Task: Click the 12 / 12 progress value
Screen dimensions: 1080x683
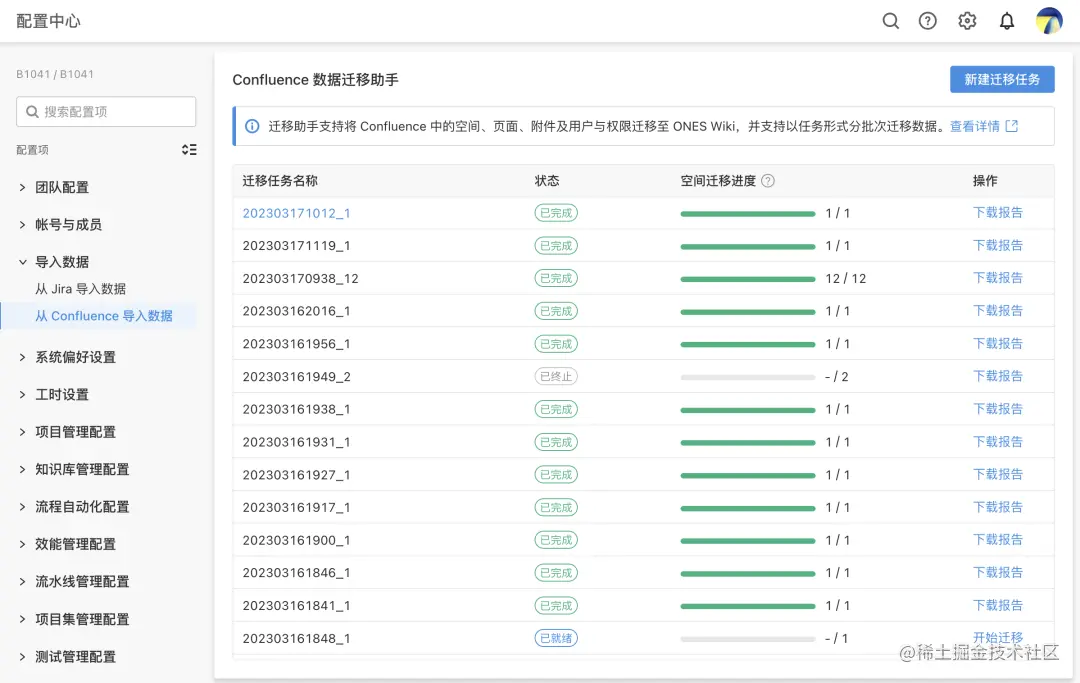Action: coord(846,279)
